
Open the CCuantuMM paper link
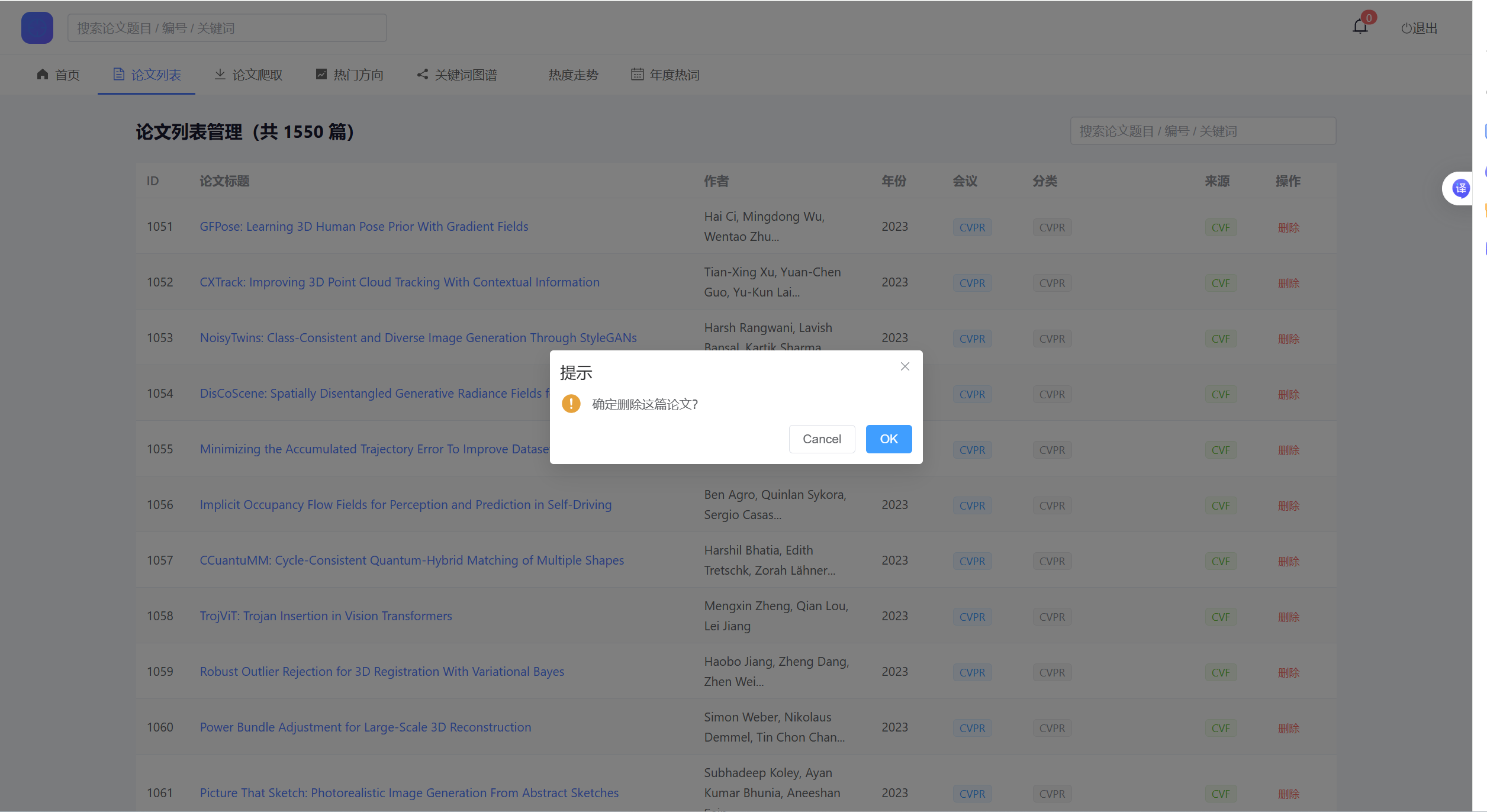coord(412,560)
